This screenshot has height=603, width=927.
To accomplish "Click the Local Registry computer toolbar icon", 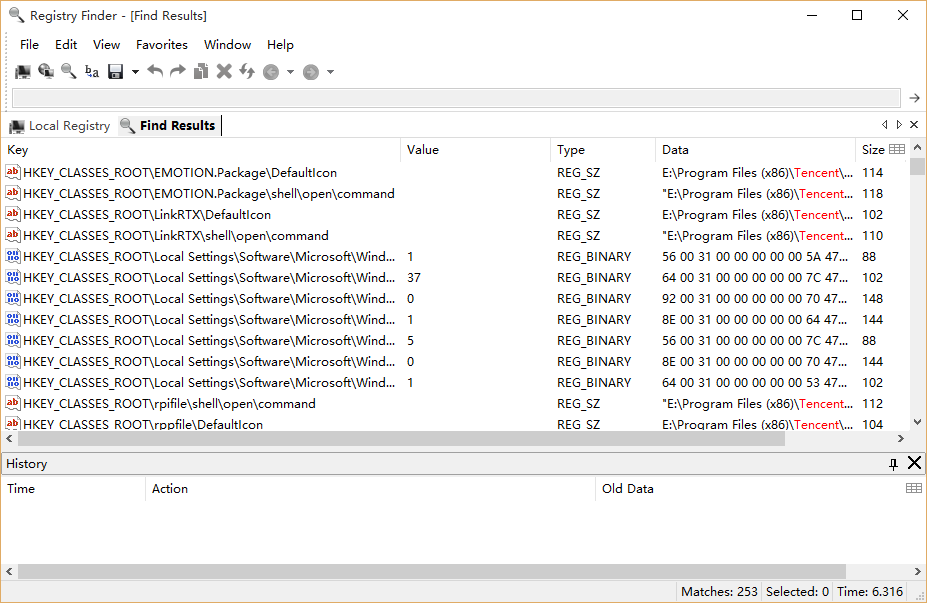I will point(23,72).
